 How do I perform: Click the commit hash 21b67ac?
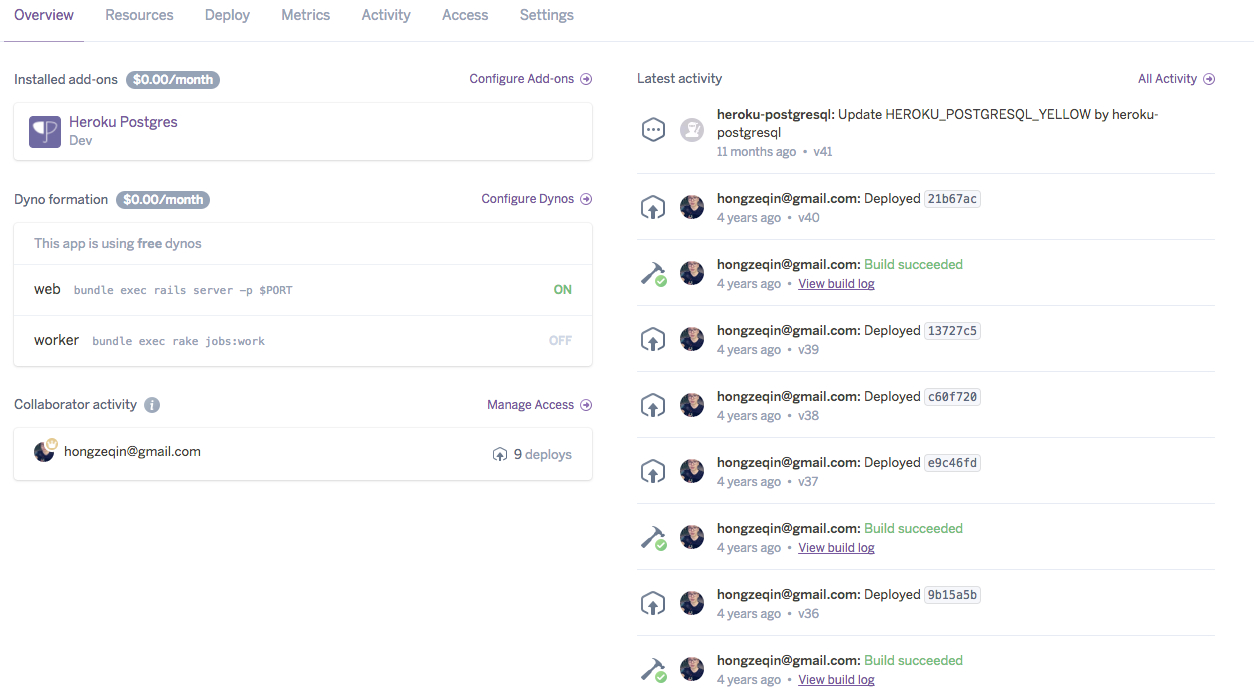(x=952, y=199)
